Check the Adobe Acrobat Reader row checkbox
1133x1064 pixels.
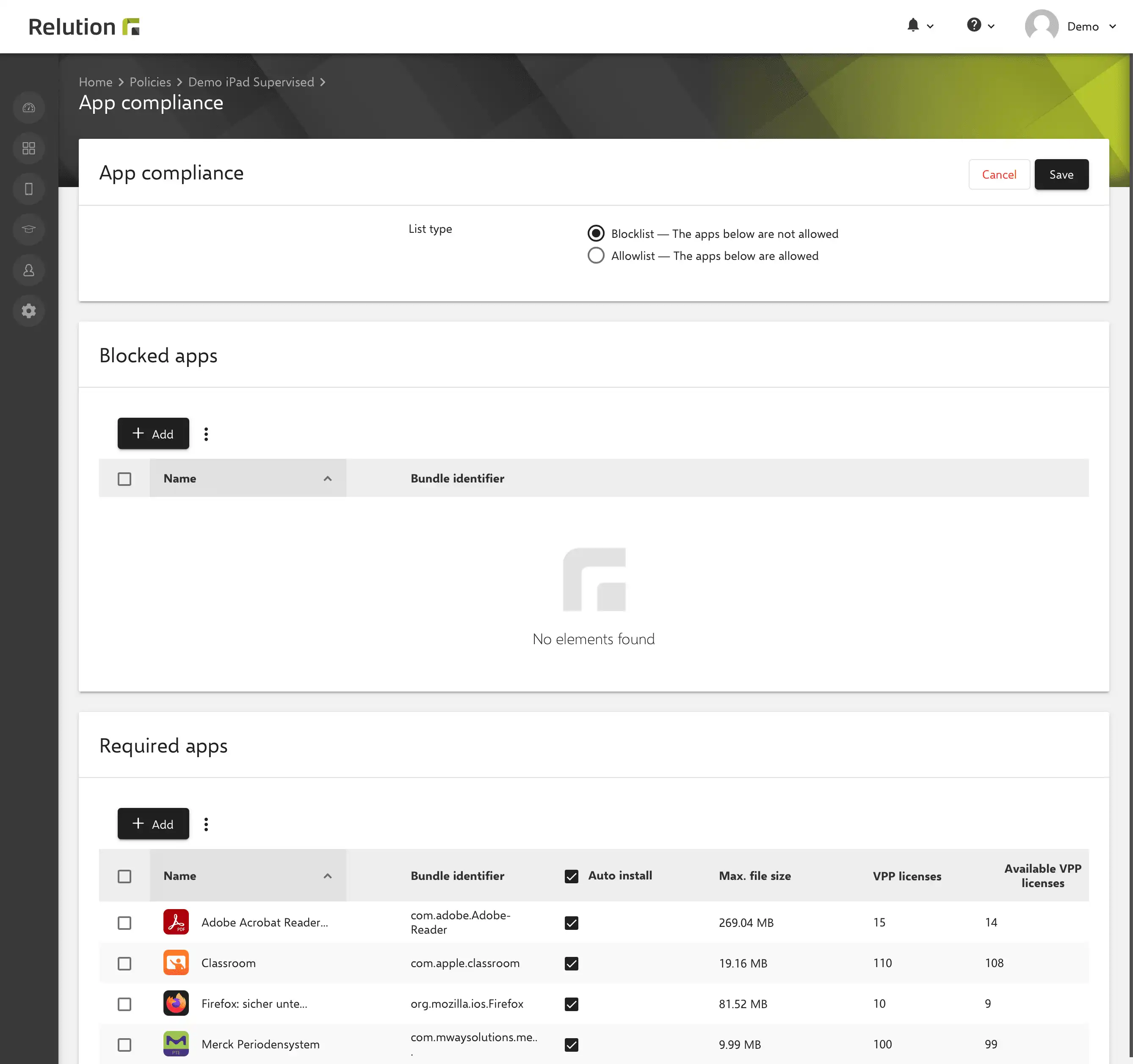tap(124, 922)
